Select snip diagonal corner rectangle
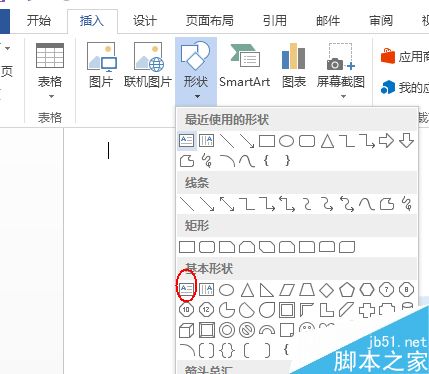This screenshot has height=374, width=429. point(267,247)
